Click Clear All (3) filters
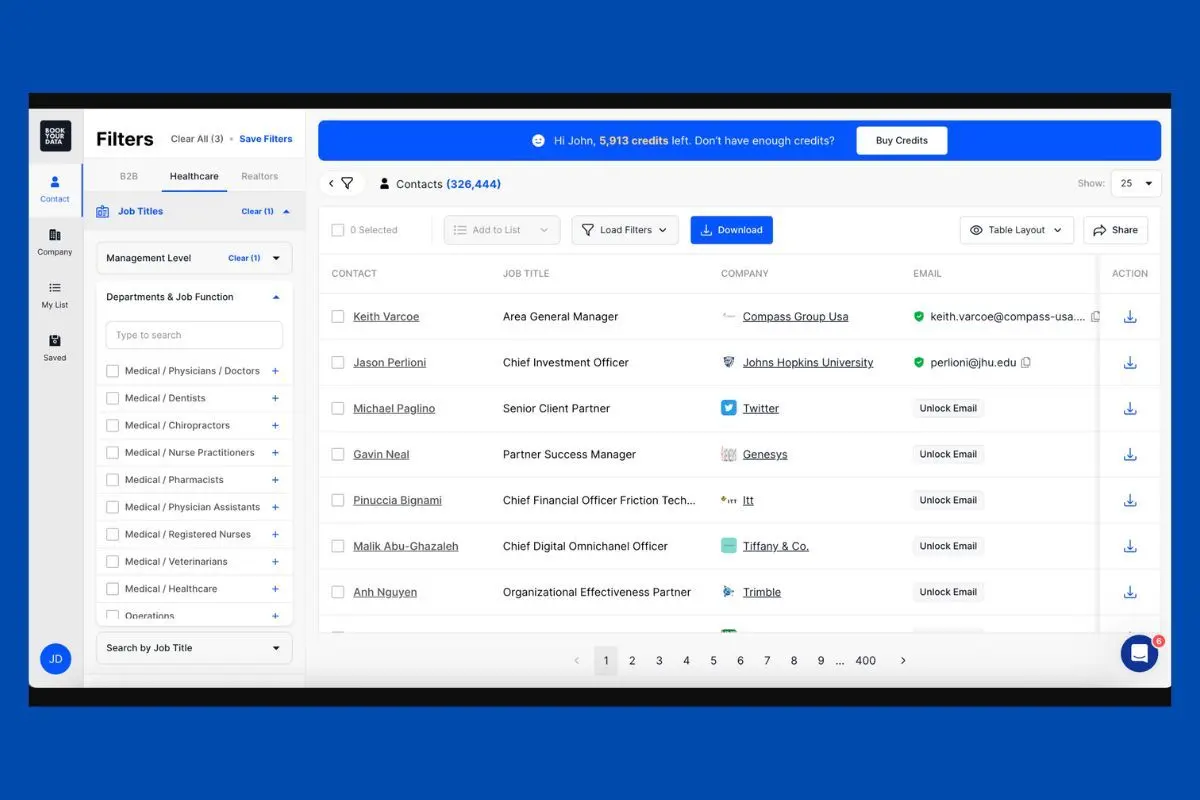 (x=197, y=139)
